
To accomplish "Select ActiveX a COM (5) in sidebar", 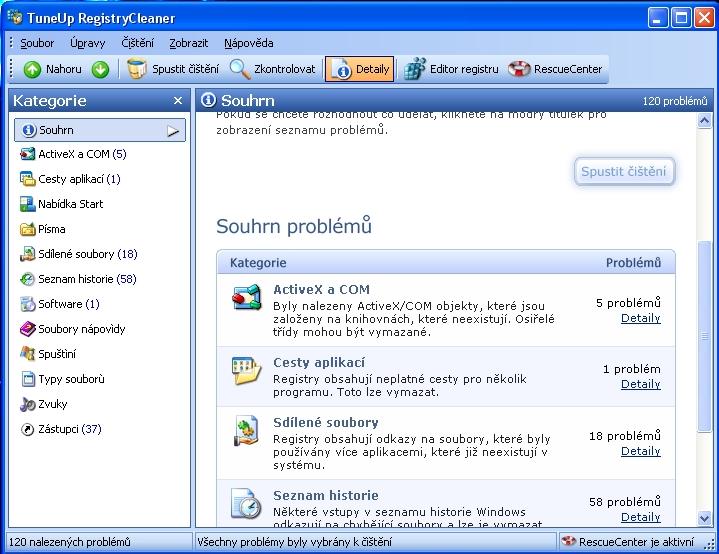I will (x=73, y=154).
